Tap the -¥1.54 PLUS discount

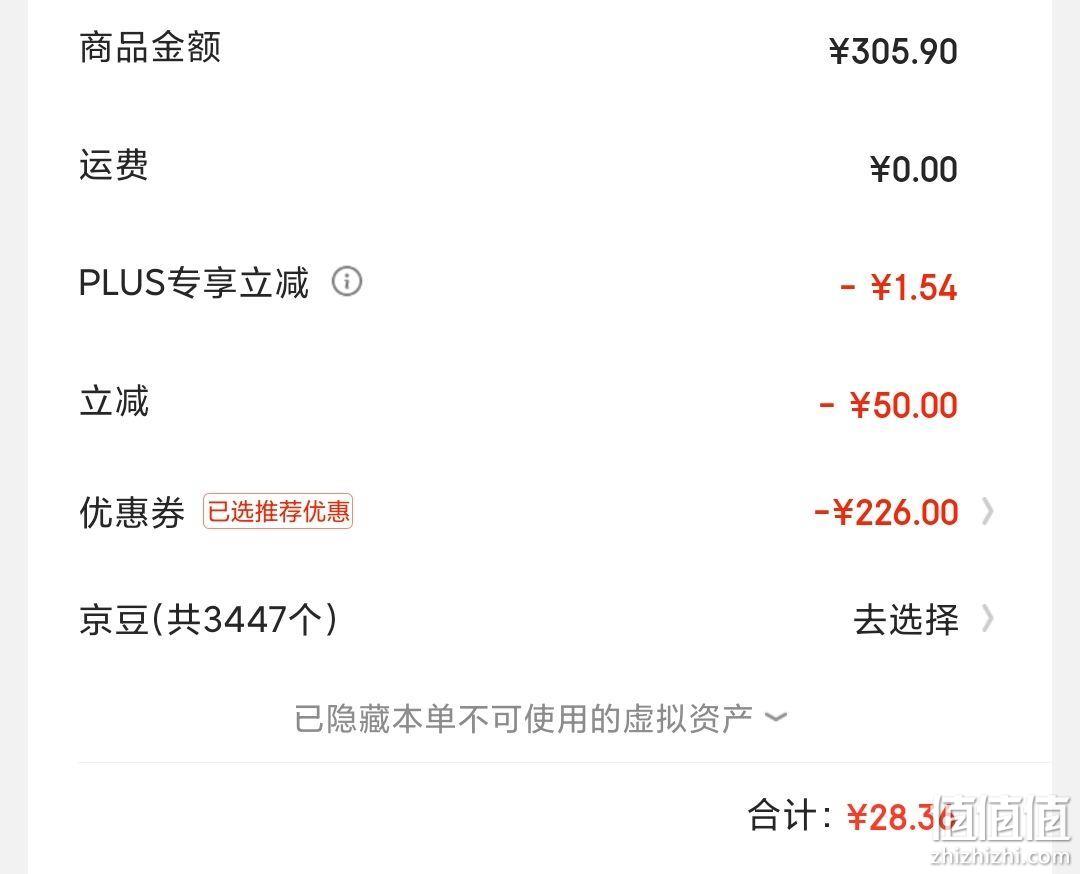click(x=899, y=287)
